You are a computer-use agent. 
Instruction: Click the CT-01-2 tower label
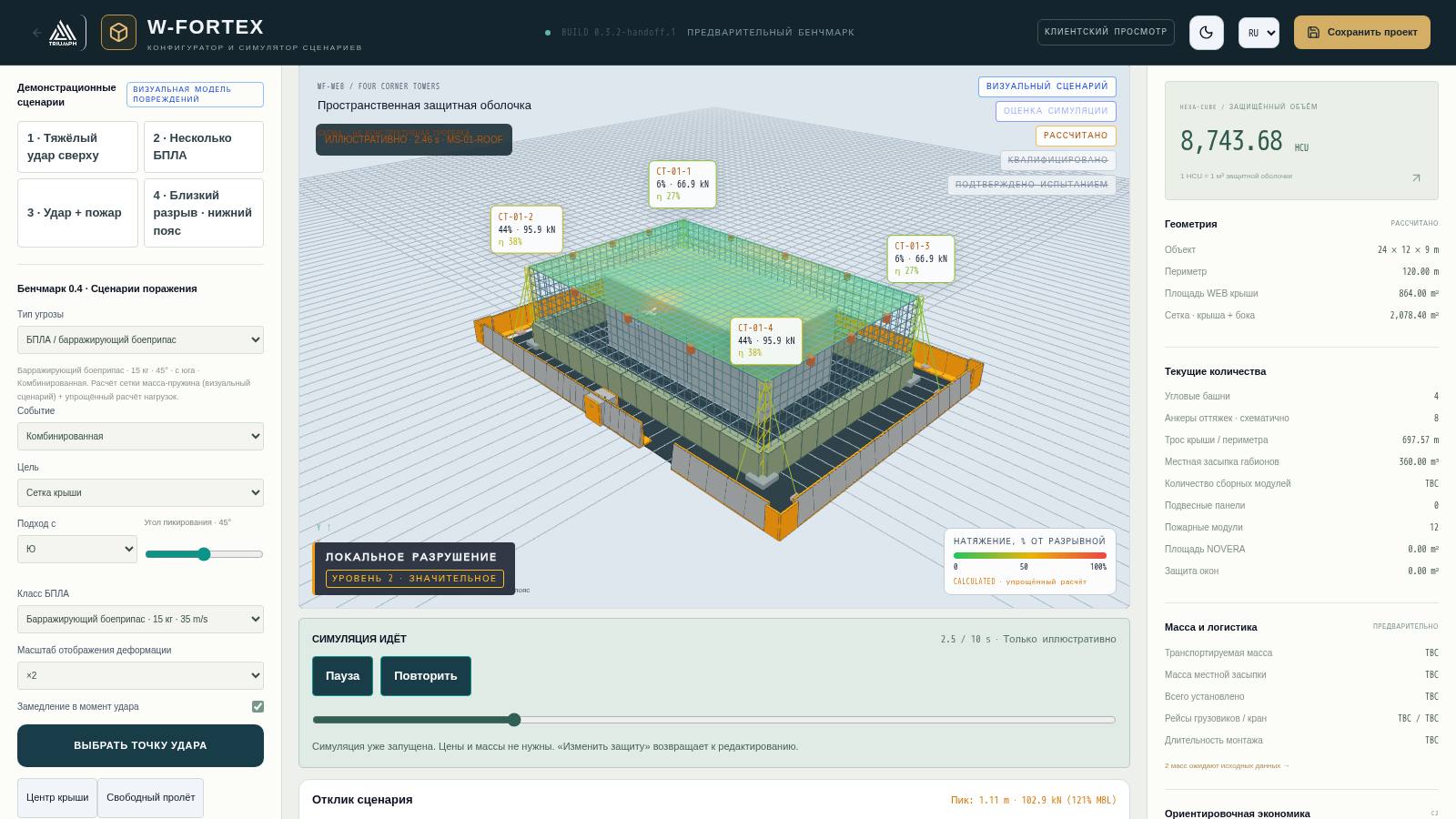[526, 229]
